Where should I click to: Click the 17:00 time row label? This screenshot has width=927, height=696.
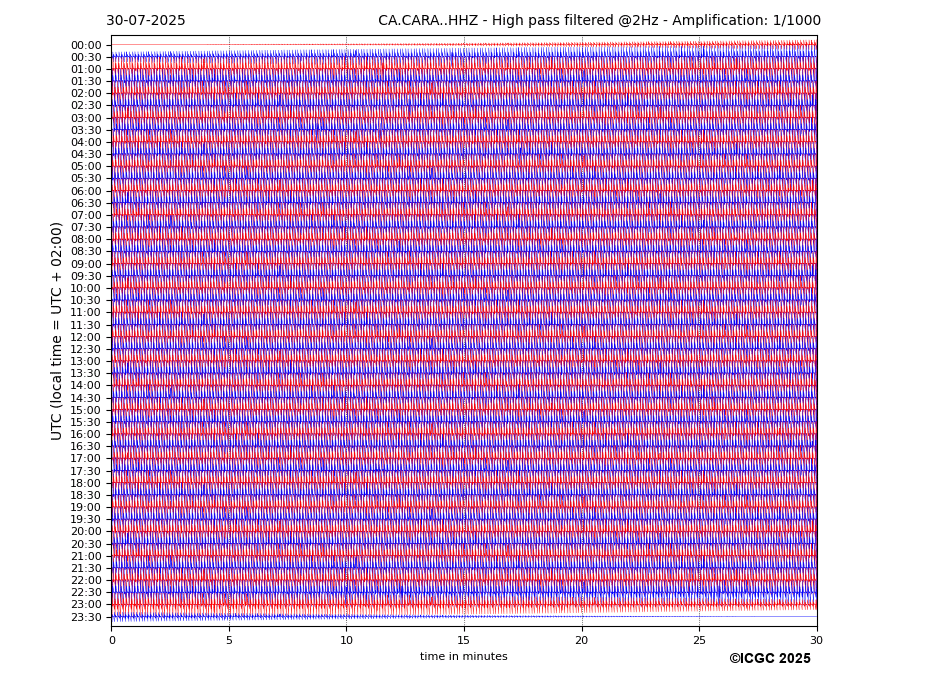pyautogui.click(x=86, y=459)
